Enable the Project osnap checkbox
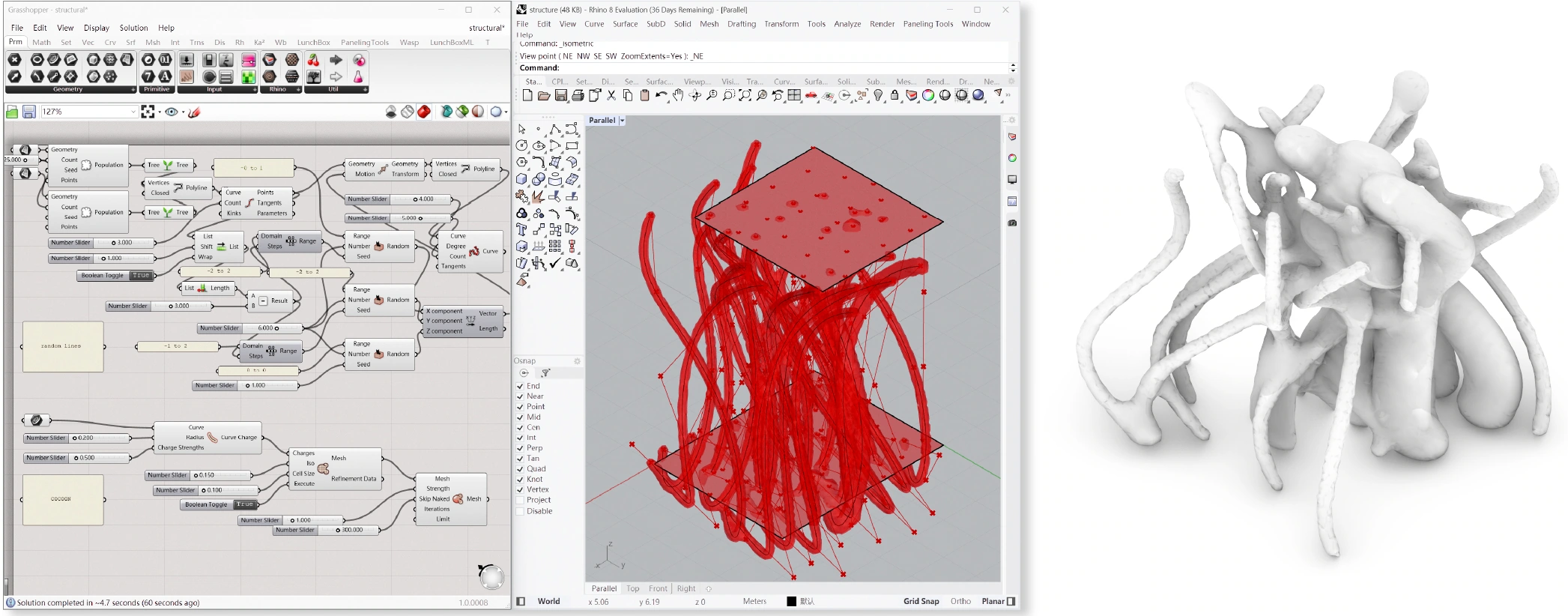 520,500
